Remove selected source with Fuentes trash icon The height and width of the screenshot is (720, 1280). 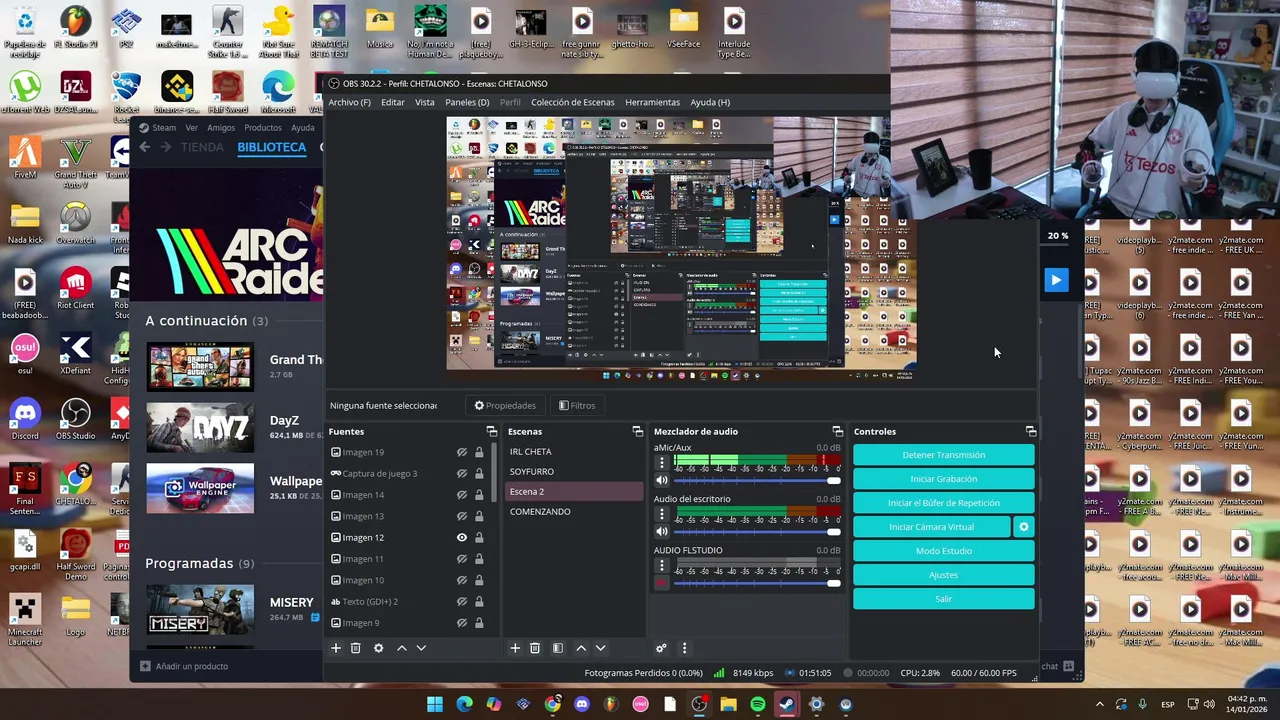pyautogui.click(x=355, y=648)
